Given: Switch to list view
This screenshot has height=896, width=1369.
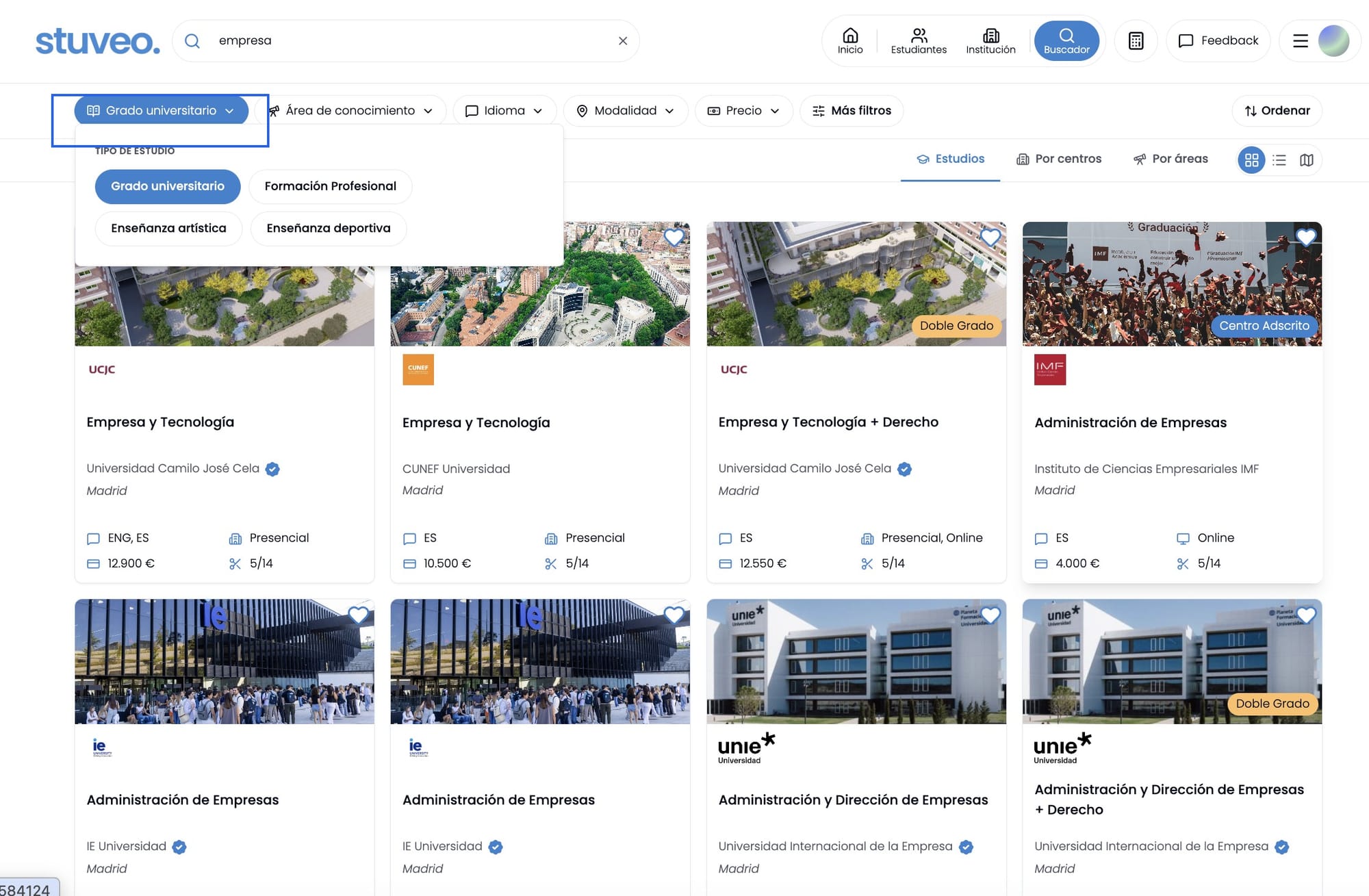Looking at the screenshot, I should pyautogui.click(x=1279, y=160).
